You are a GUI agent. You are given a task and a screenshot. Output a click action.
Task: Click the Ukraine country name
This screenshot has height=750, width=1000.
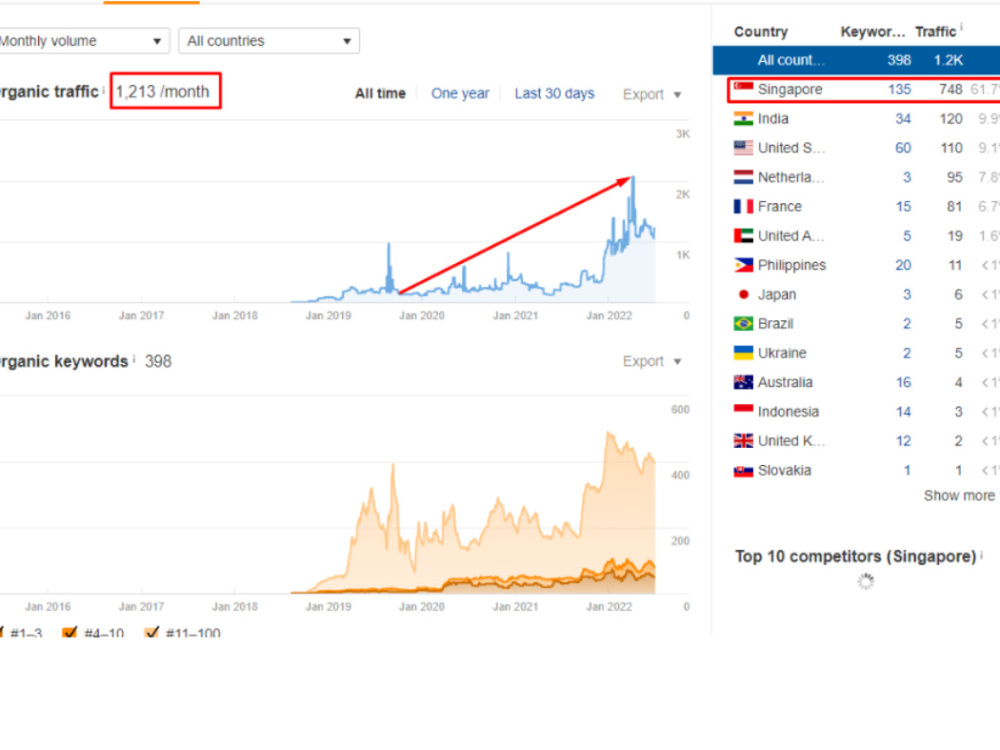pos(782,353)
